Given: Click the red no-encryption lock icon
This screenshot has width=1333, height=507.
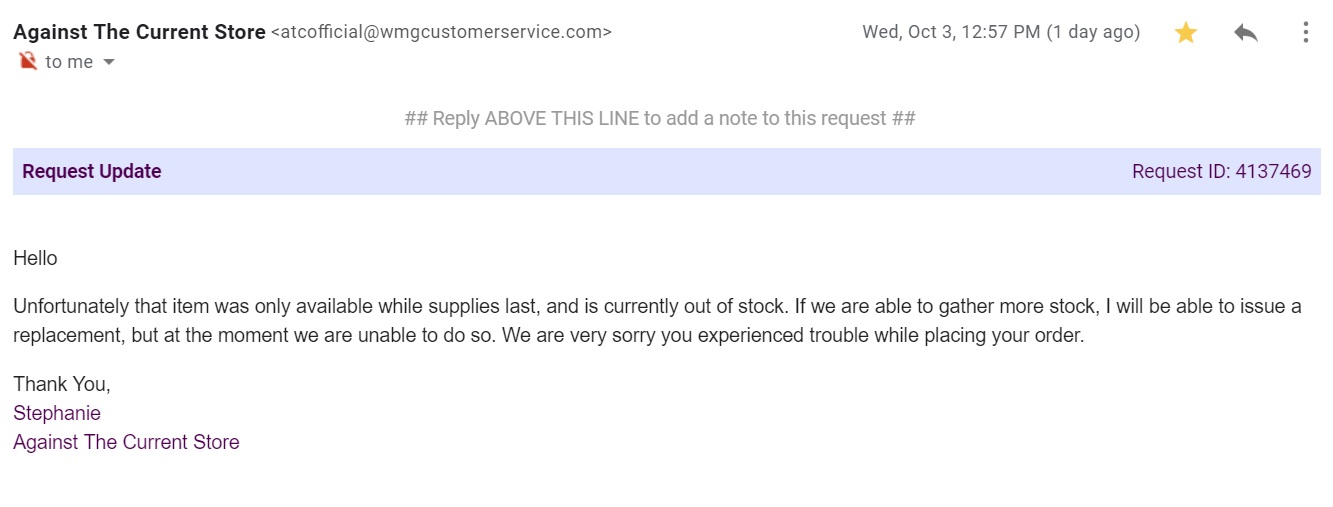Looking at the screenshot, I should tap(27, 62).
